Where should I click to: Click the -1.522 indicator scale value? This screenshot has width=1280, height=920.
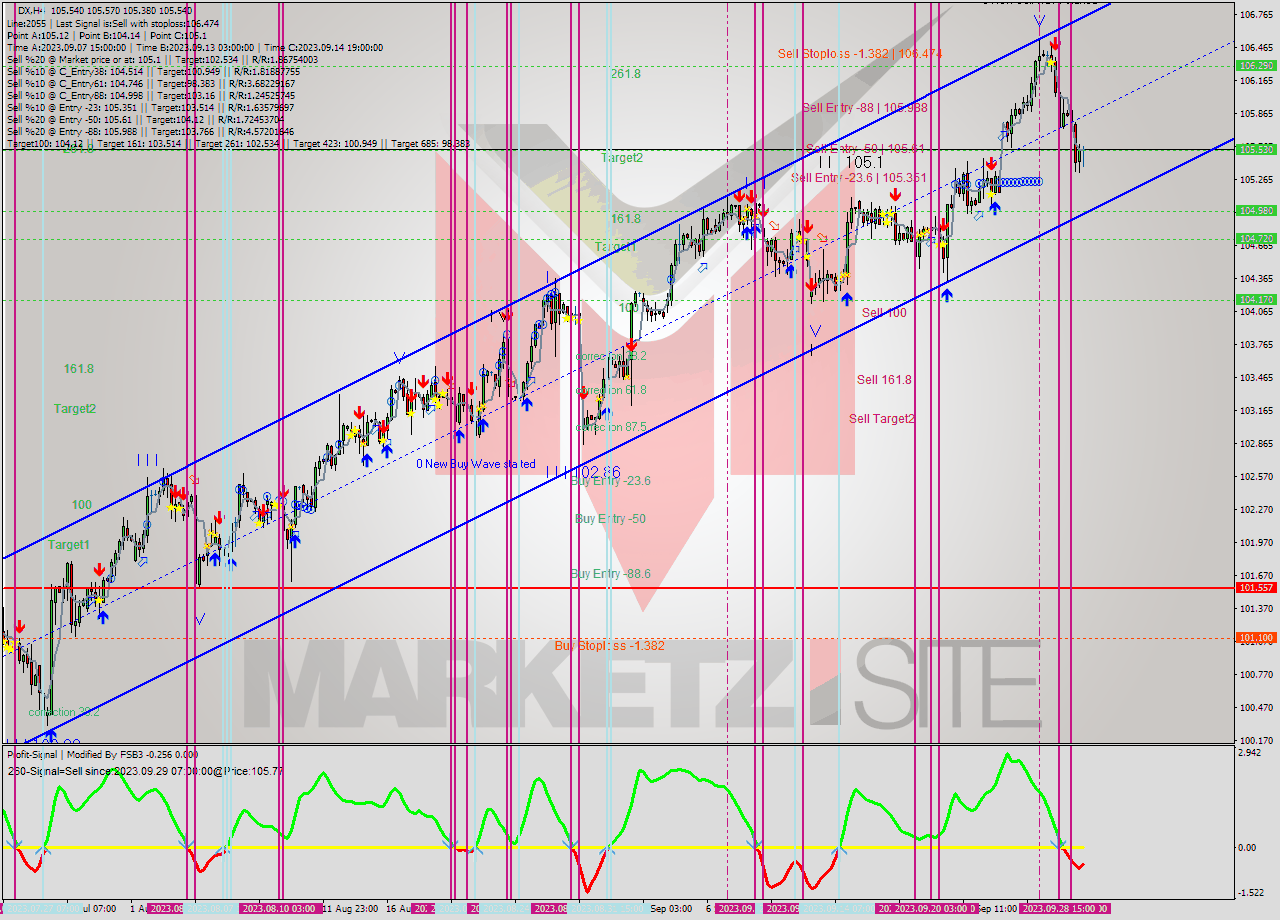pos(1252,893)
